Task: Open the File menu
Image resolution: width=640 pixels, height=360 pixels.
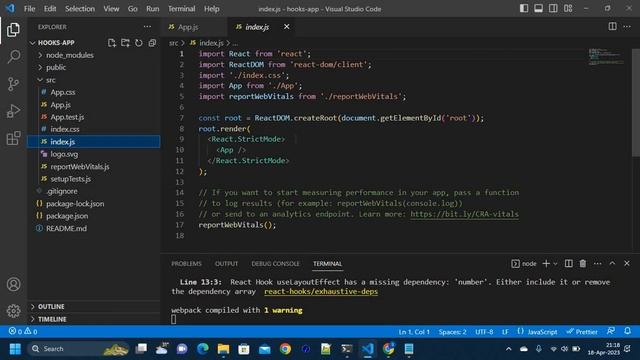Action: click(x=29, y=9)
